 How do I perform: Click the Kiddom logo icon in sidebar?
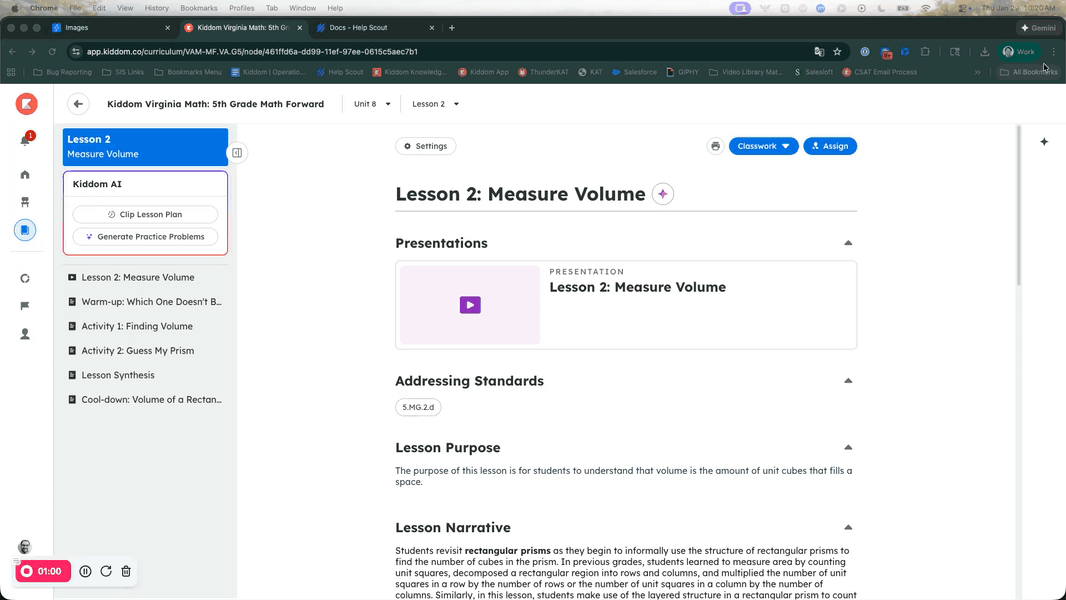tap(27, 104)
